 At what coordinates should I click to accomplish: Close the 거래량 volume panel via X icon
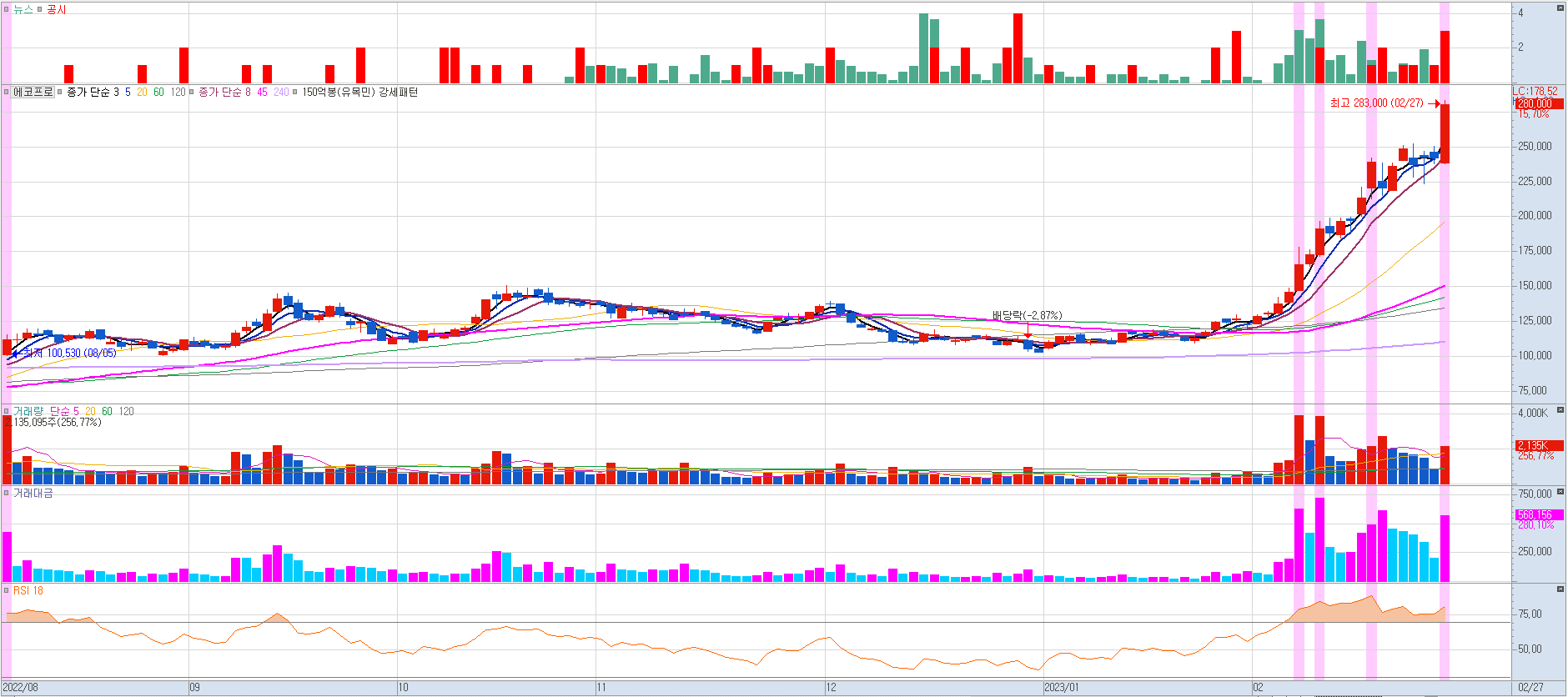tap(1560, 410)
